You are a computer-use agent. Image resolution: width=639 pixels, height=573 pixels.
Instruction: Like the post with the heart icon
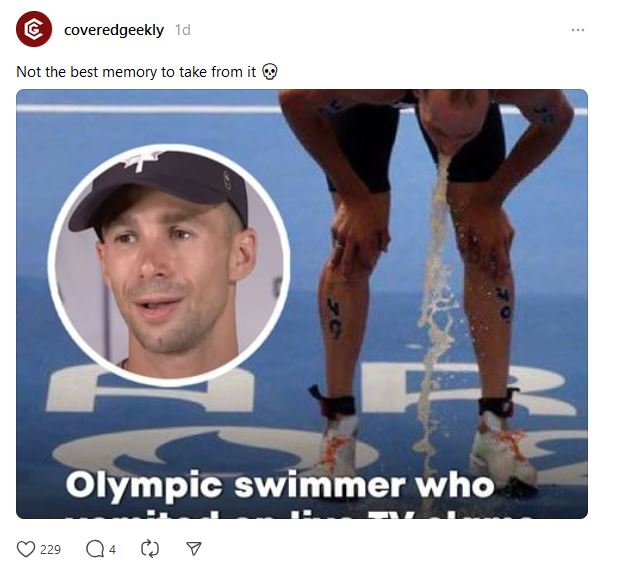point(26,549)
